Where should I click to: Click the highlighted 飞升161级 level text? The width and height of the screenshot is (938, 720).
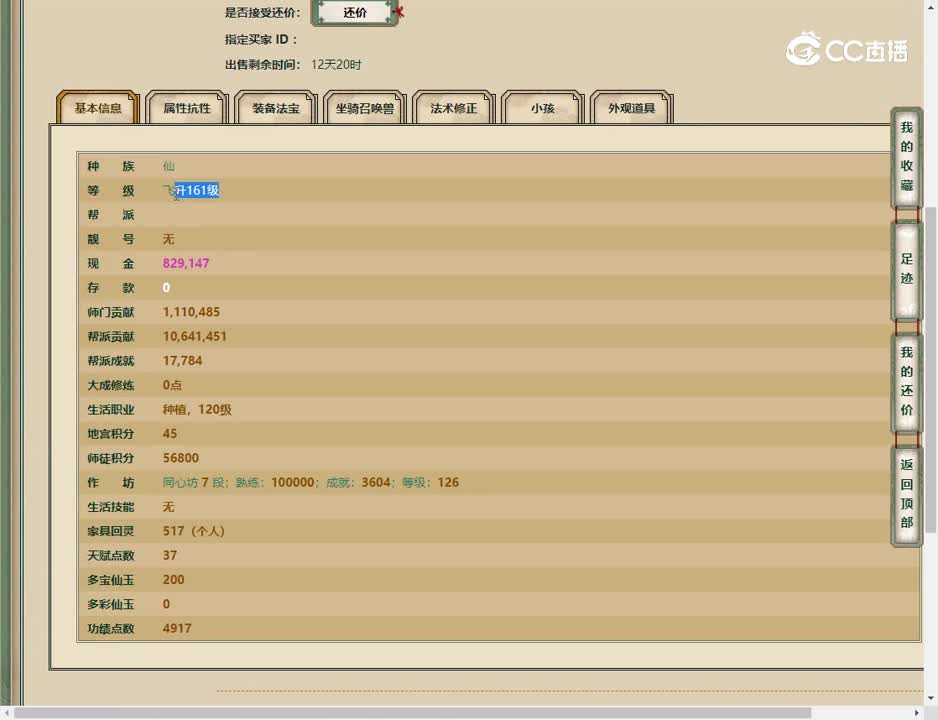coord(191,190)
